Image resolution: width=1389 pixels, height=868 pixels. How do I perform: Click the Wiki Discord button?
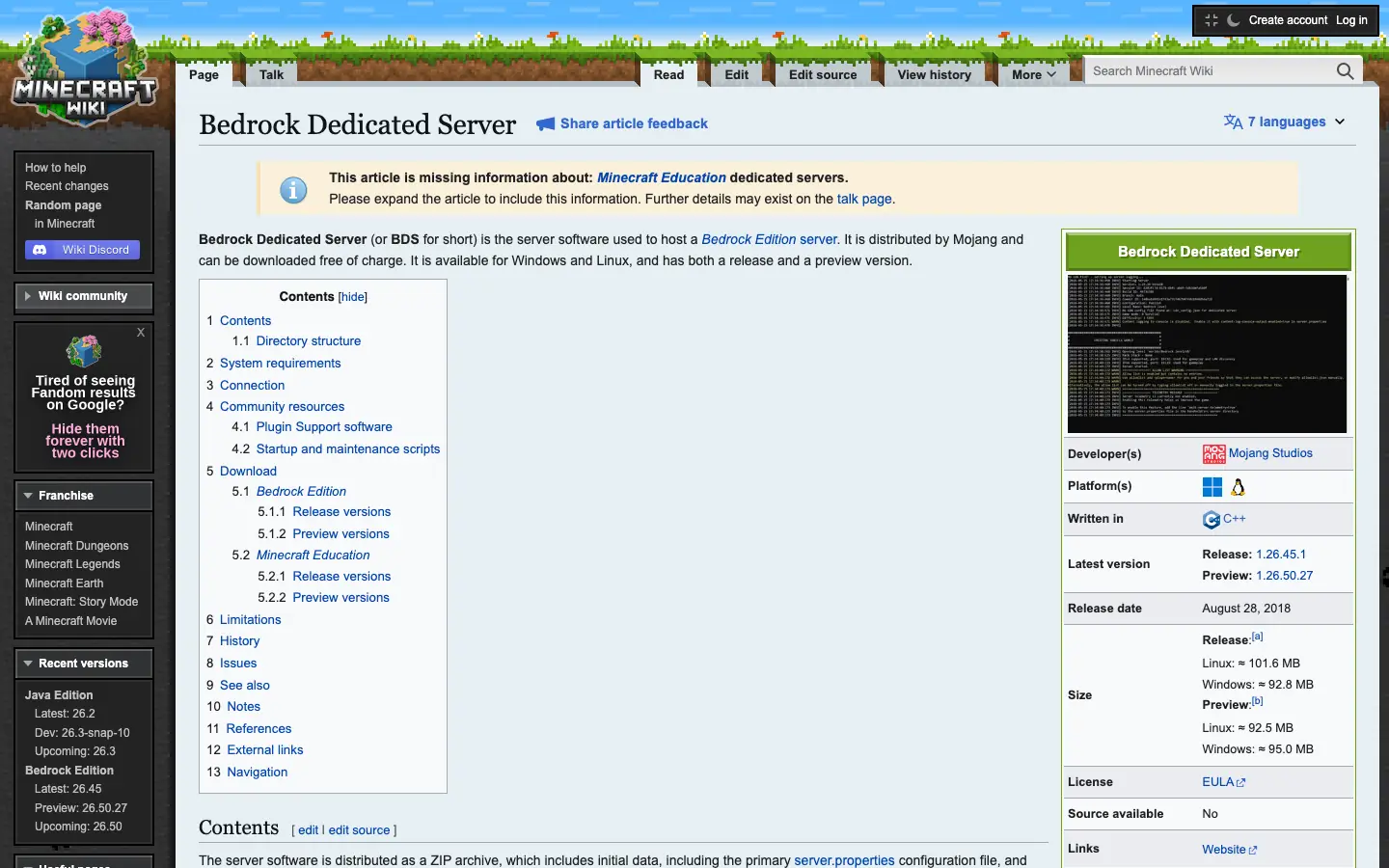[x=83, y=250]
